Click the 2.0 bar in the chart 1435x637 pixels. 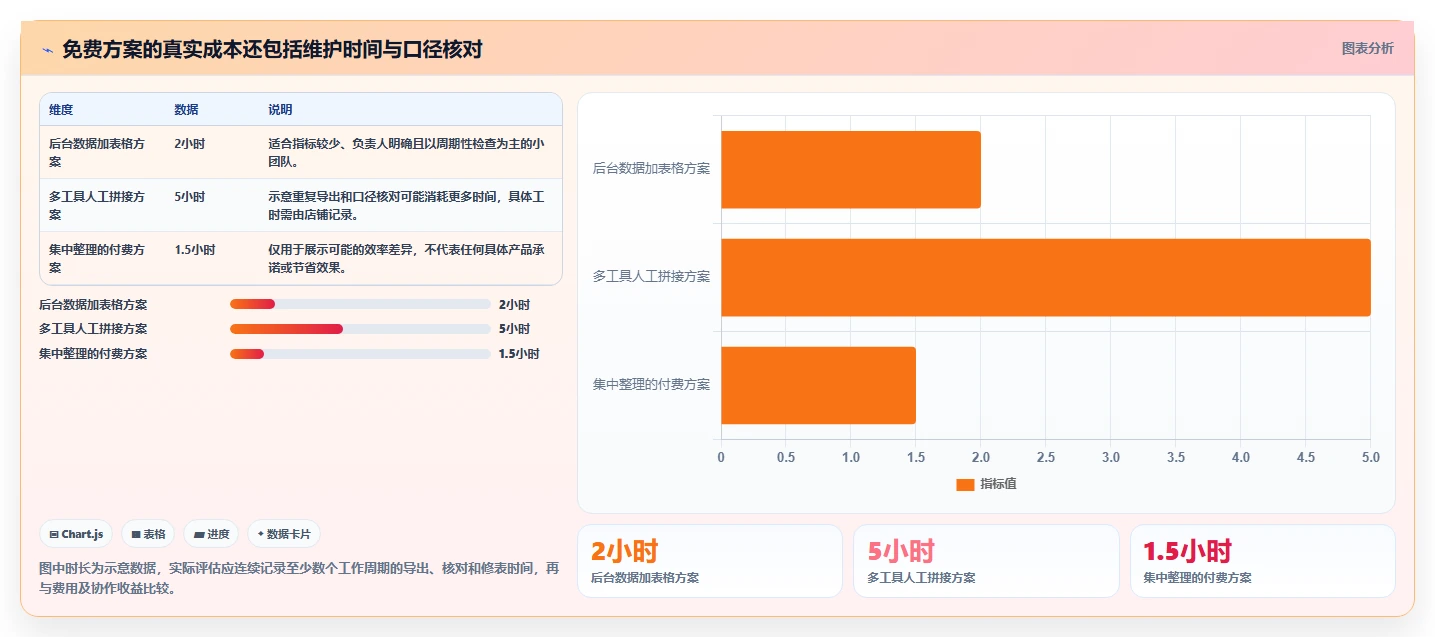point(851,169)
